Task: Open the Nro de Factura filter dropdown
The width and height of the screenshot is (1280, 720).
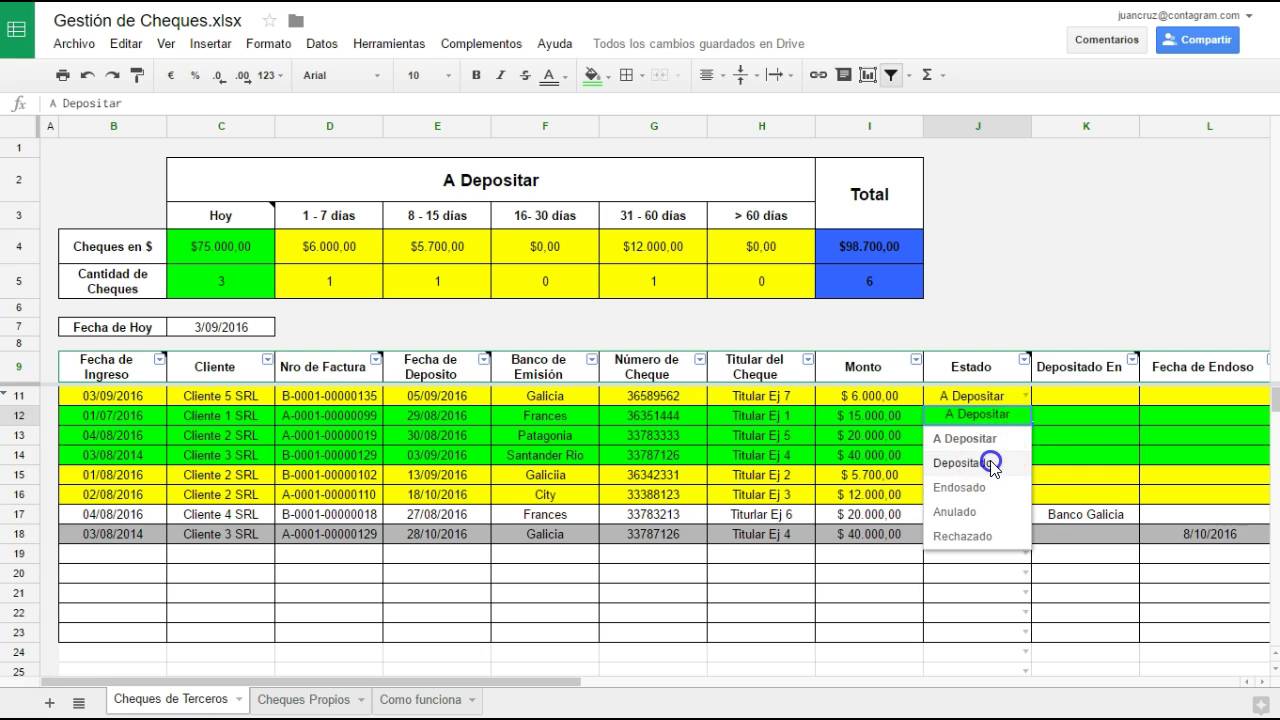Action: (x=375, y=359)
